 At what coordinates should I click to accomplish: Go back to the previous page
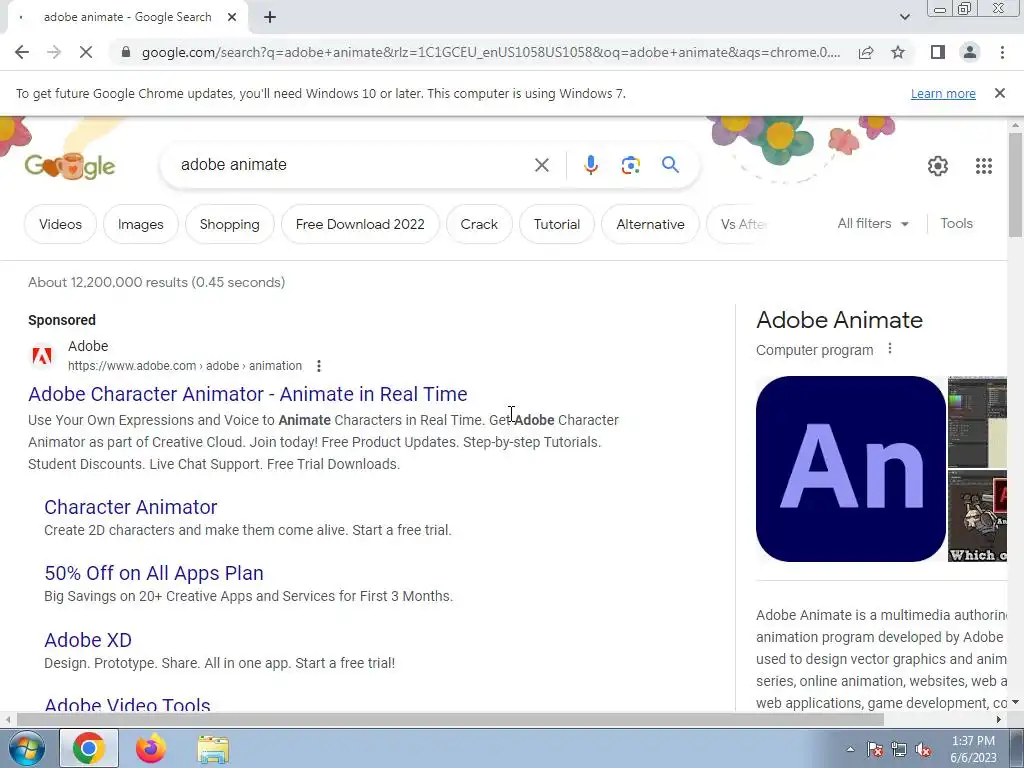22,52
